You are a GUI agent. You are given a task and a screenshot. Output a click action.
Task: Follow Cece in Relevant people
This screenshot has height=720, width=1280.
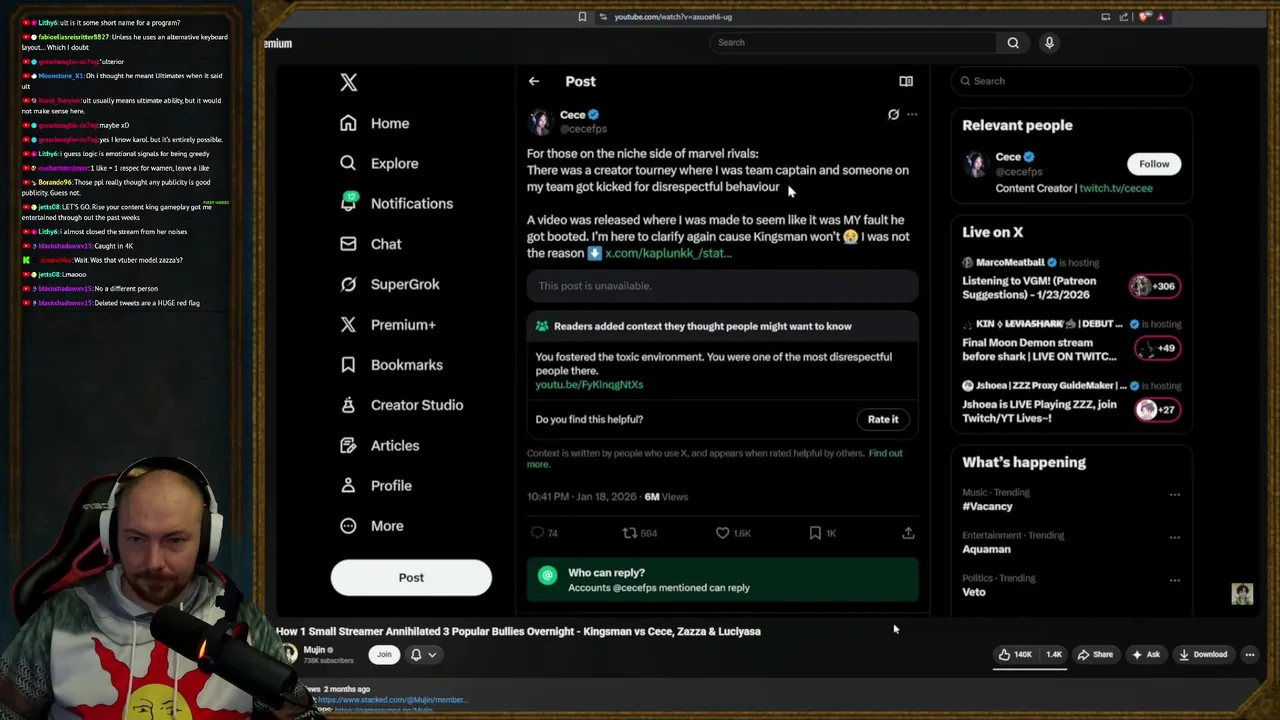1154,164
